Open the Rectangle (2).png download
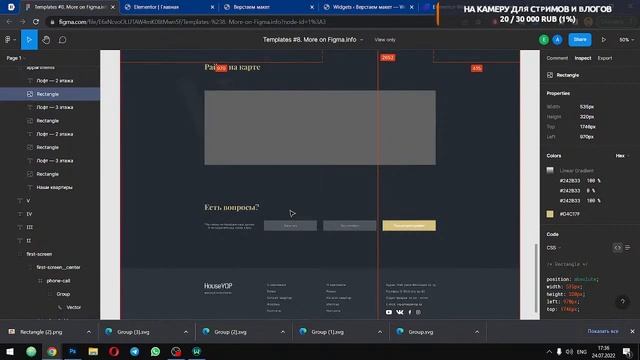 42,332
